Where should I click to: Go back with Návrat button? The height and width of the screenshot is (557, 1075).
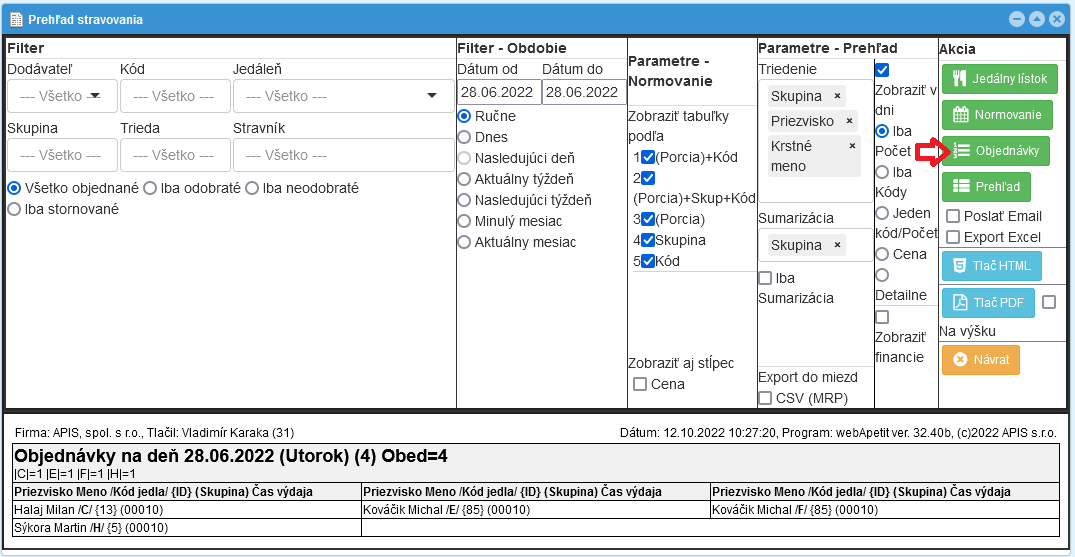point(980,359)
